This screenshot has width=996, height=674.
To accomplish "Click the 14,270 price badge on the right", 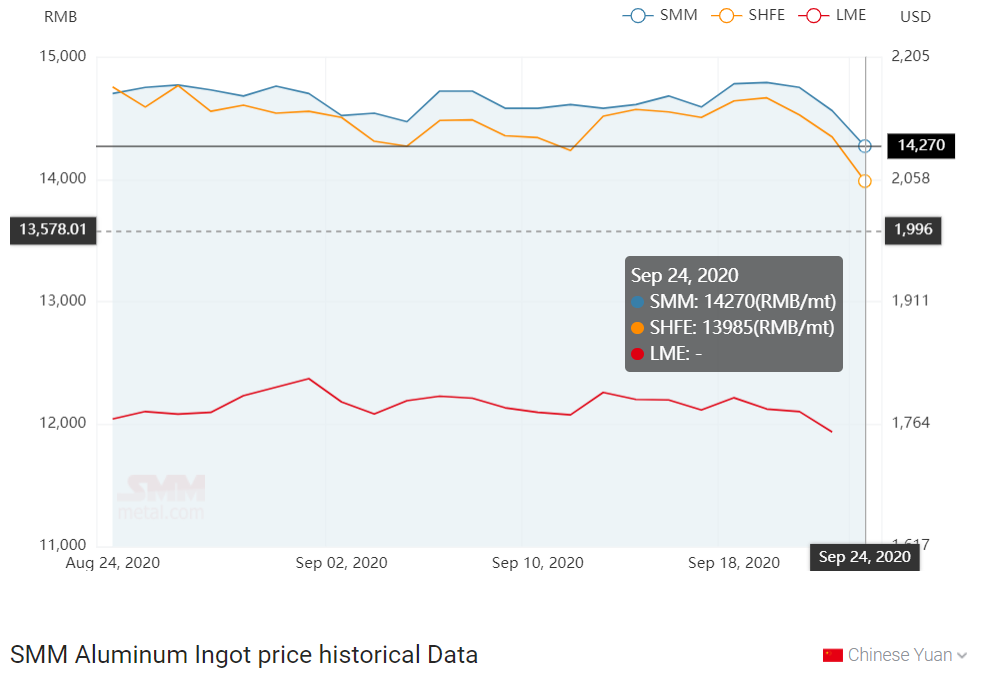I will [x=919, y=145].
